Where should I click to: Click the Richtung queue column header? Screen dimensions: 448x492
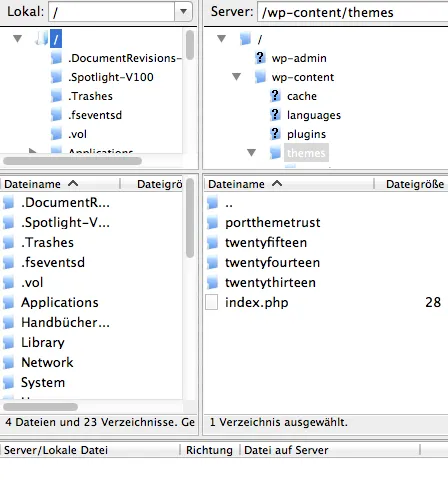coord(209,450)
